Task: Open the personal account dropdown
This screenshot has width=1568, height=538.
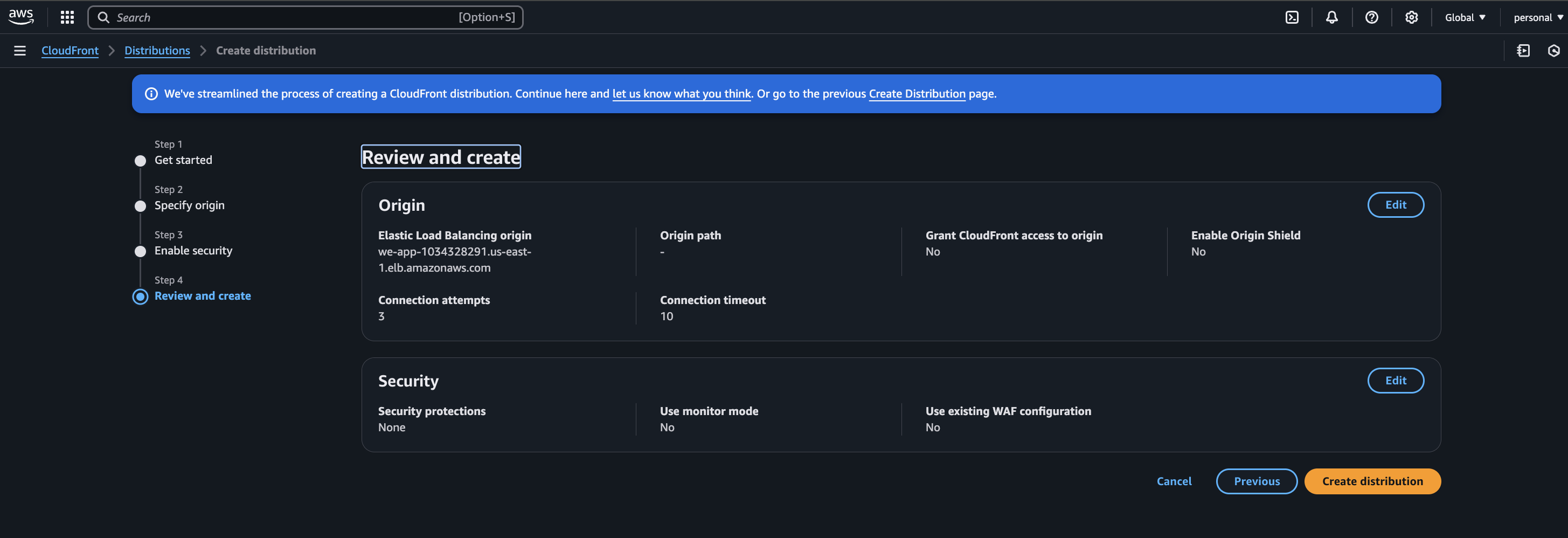Action: (x=1538, y=17)
